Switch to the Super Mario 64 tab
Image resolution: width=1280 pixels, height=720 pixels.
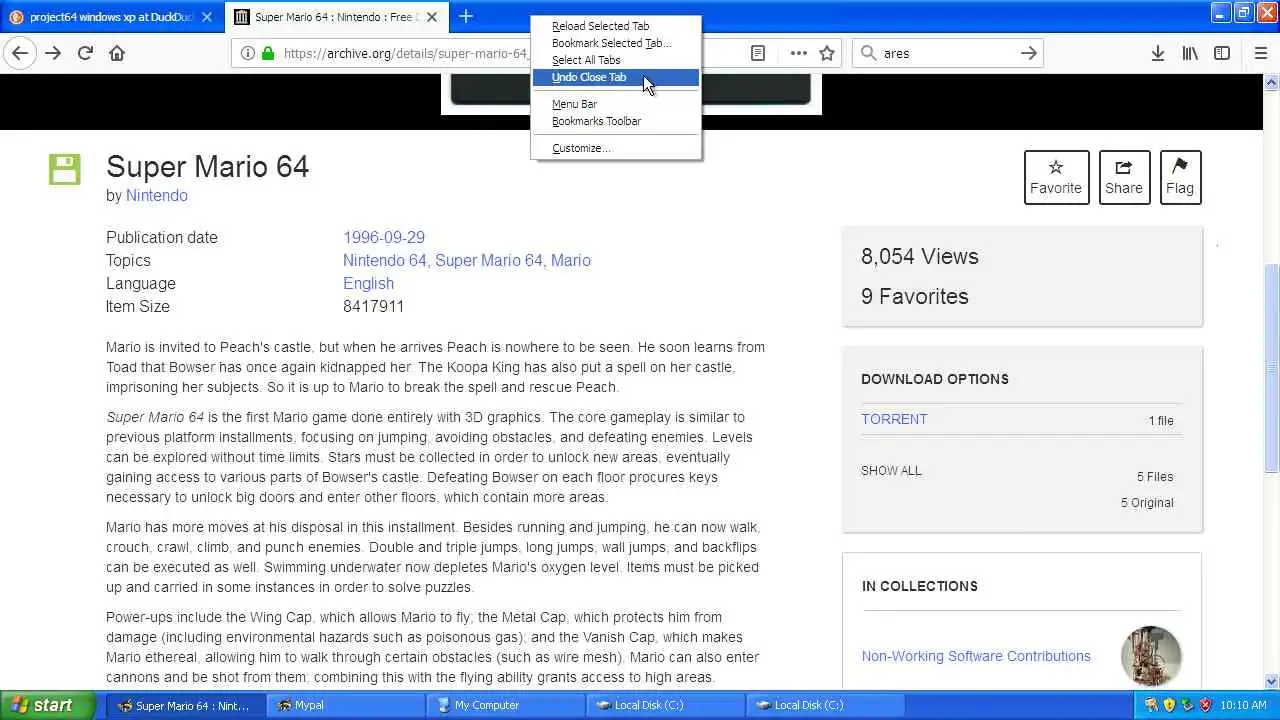point(336,17)
